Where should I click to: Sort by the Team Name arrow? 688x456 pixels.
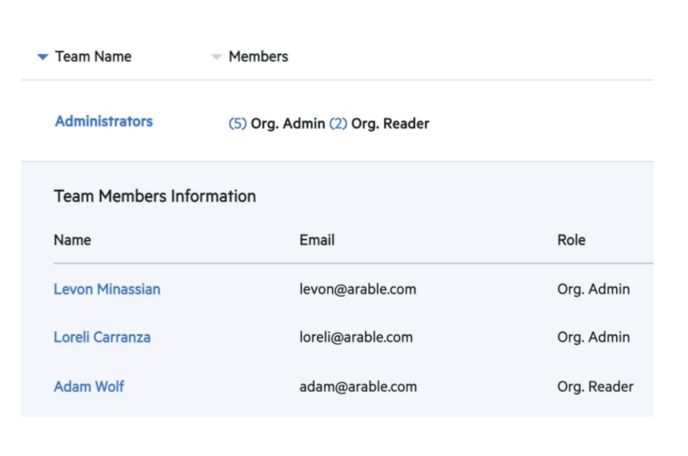pyautogui.click(x=43, y=57)
